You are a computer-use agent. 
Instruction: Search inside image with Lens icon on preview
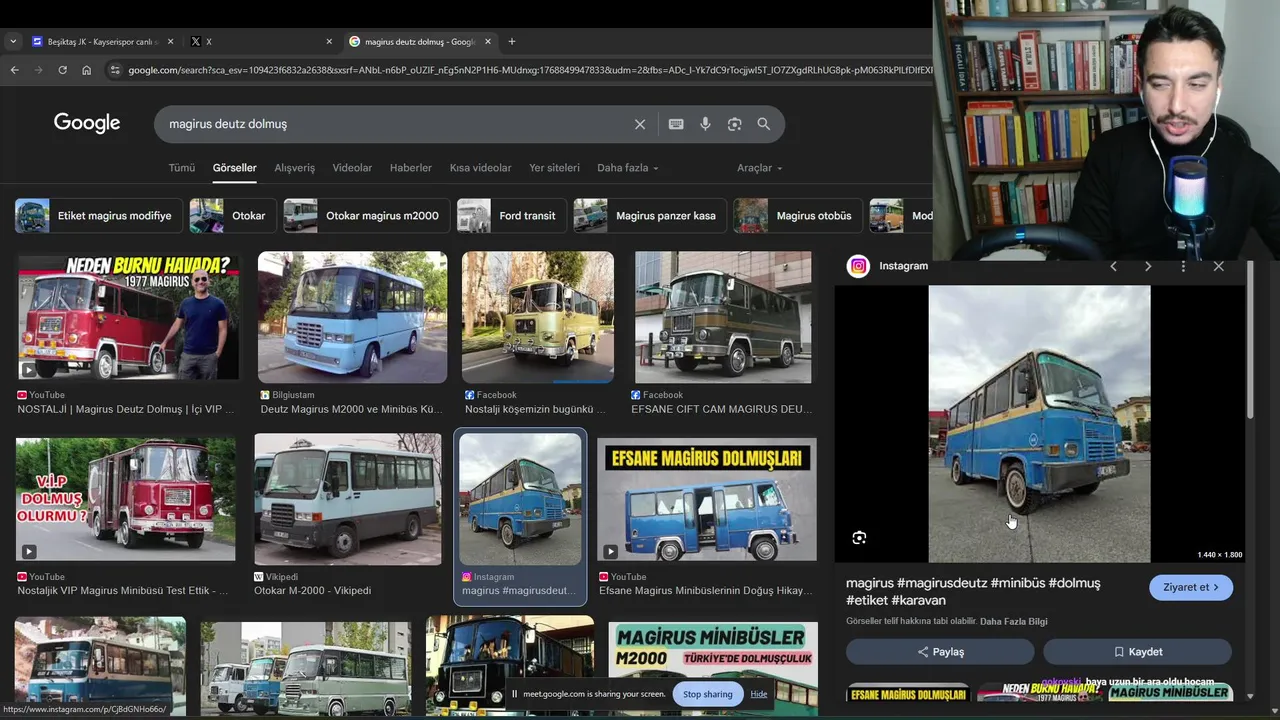pos(859,538)
